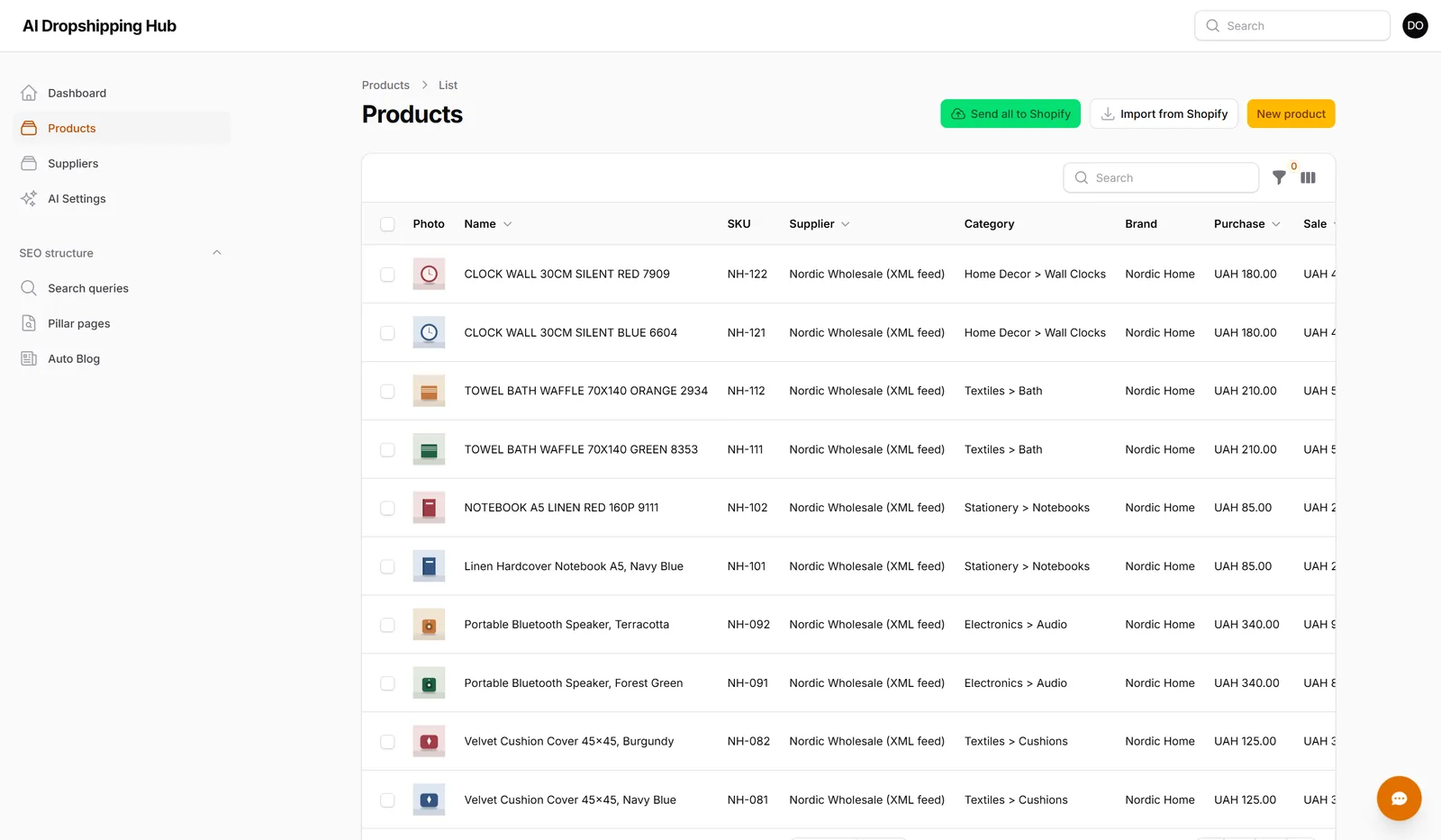Screen dimensions: 1441x840
Task: Open the Suppliers menu item
Action: [x=121, y=163]
